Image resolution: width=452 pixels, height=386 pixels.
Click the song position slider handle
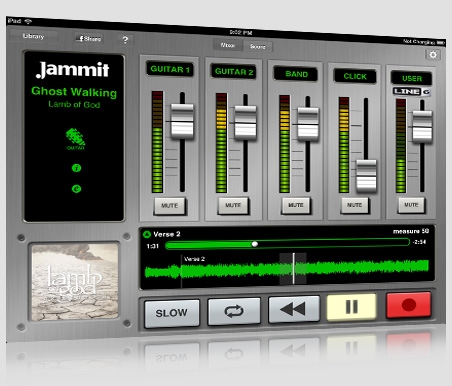(x=255, y=244)
